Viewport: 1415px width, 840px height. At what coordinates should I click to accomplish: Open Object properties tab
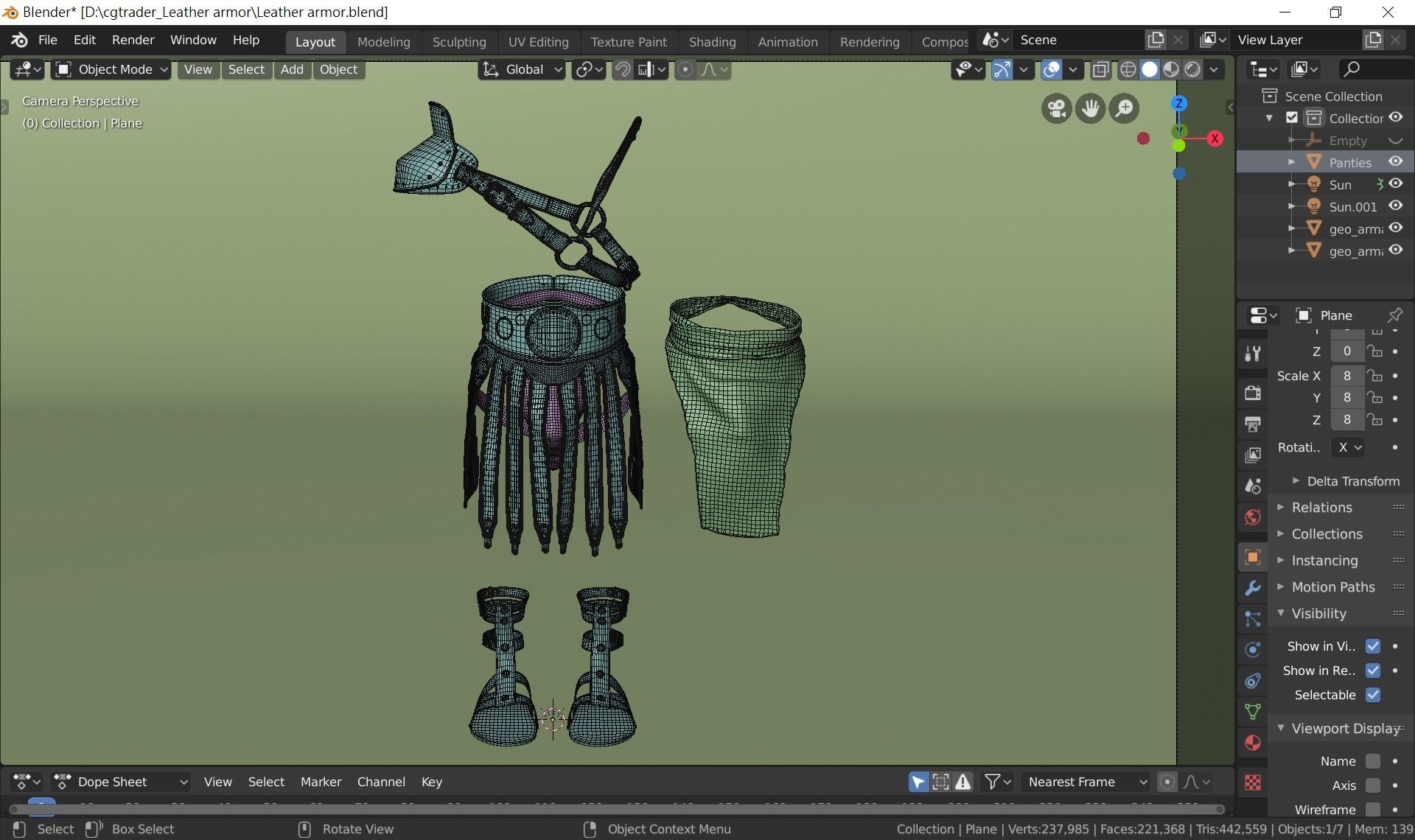pyautogui.click(x=1253, y=556)
